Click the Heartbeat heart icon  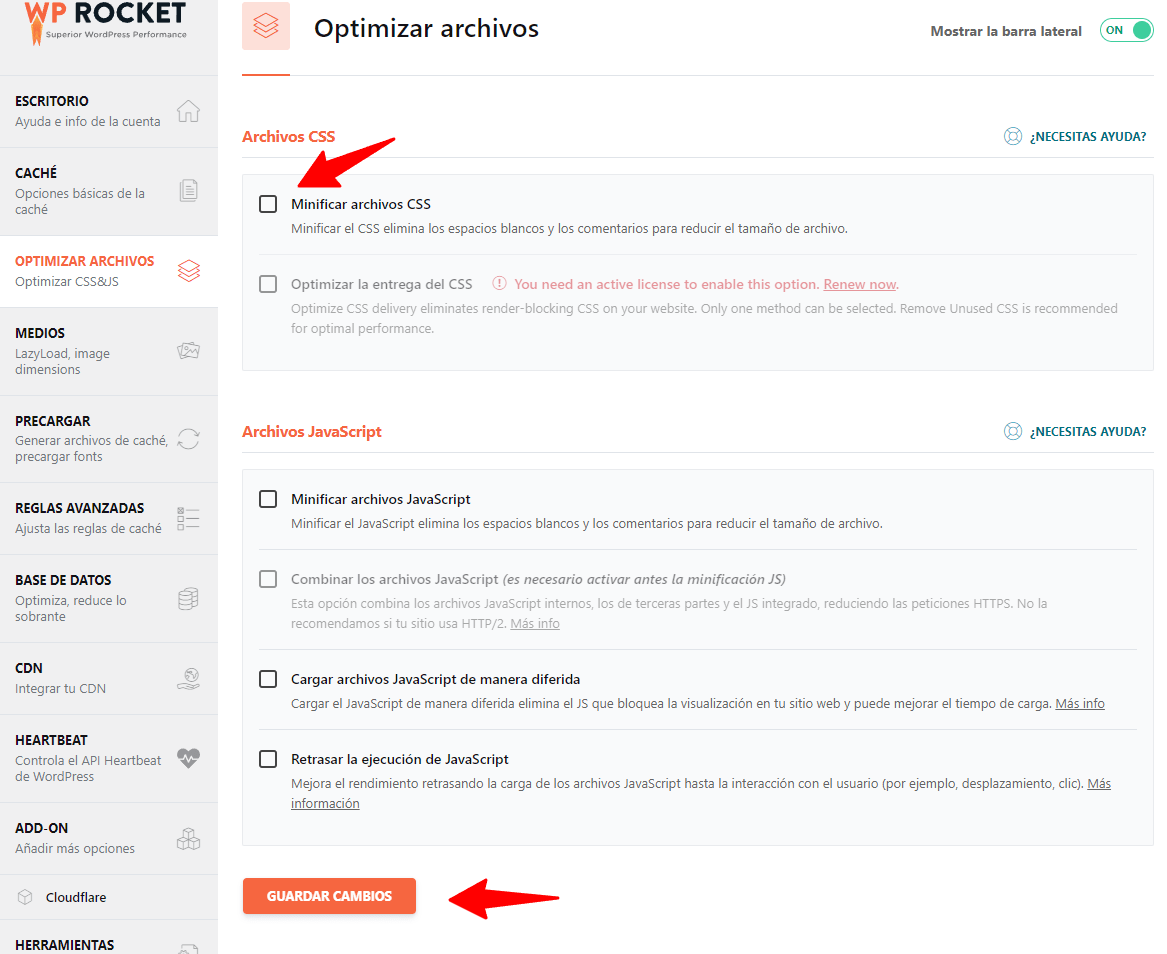tap(188, 758)
